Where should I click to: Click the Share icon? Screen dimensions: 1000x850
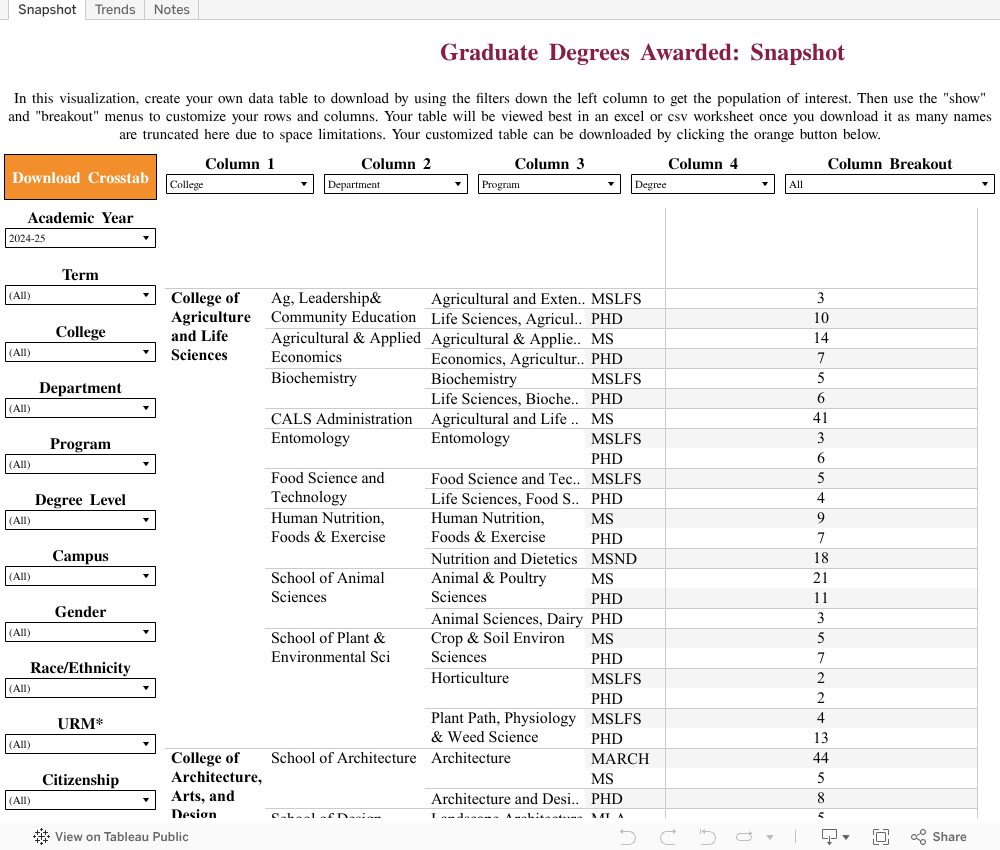918,837
